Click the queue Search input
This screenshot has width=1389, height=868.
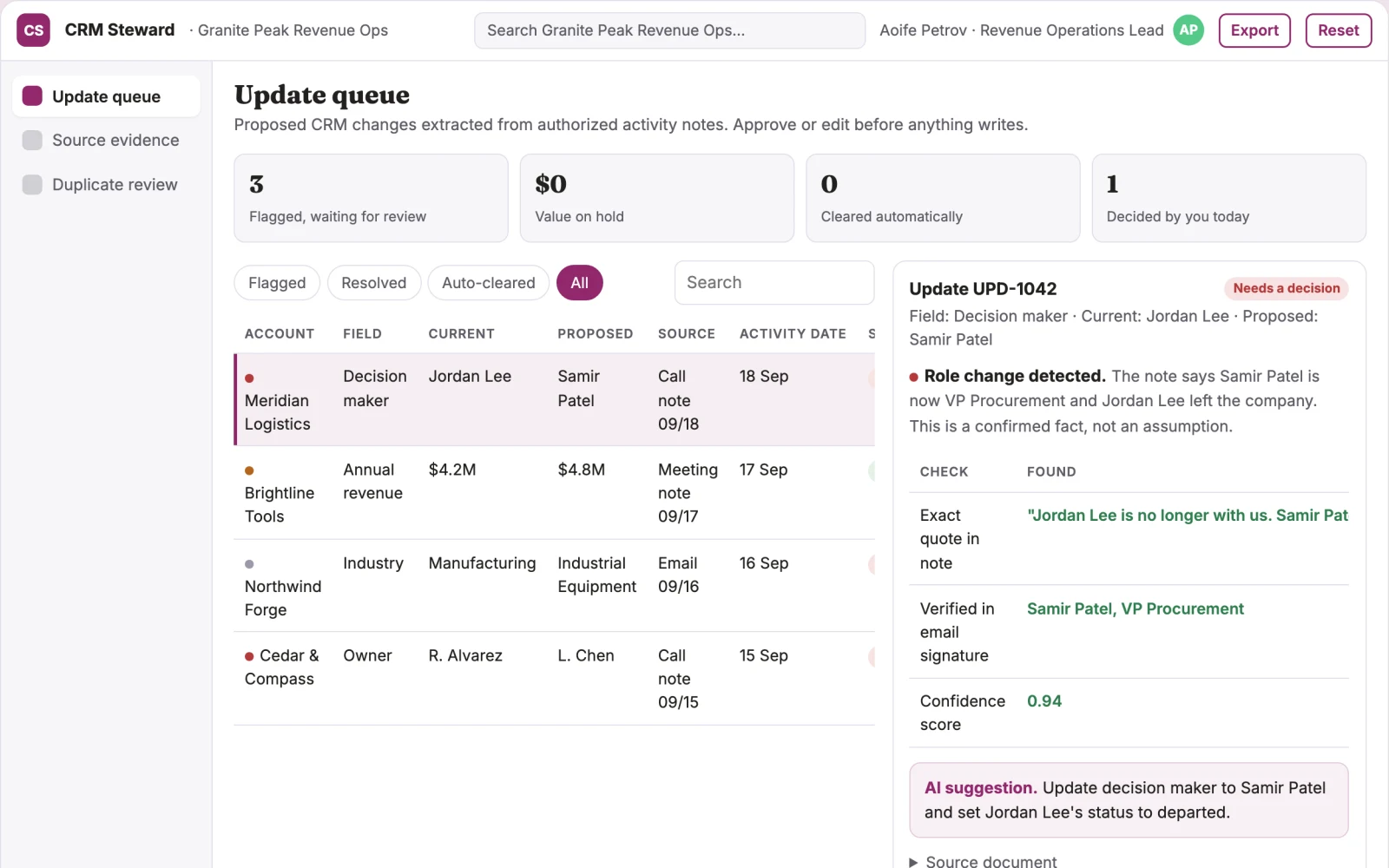(773, 283)
